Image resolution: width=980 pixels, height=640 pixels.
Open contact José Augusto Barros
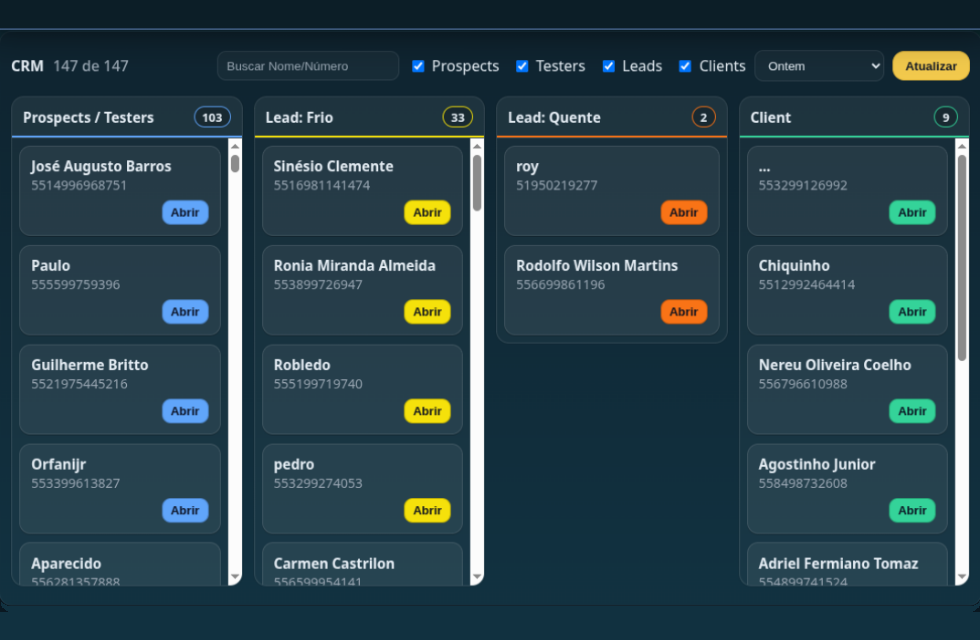(185, 212)
